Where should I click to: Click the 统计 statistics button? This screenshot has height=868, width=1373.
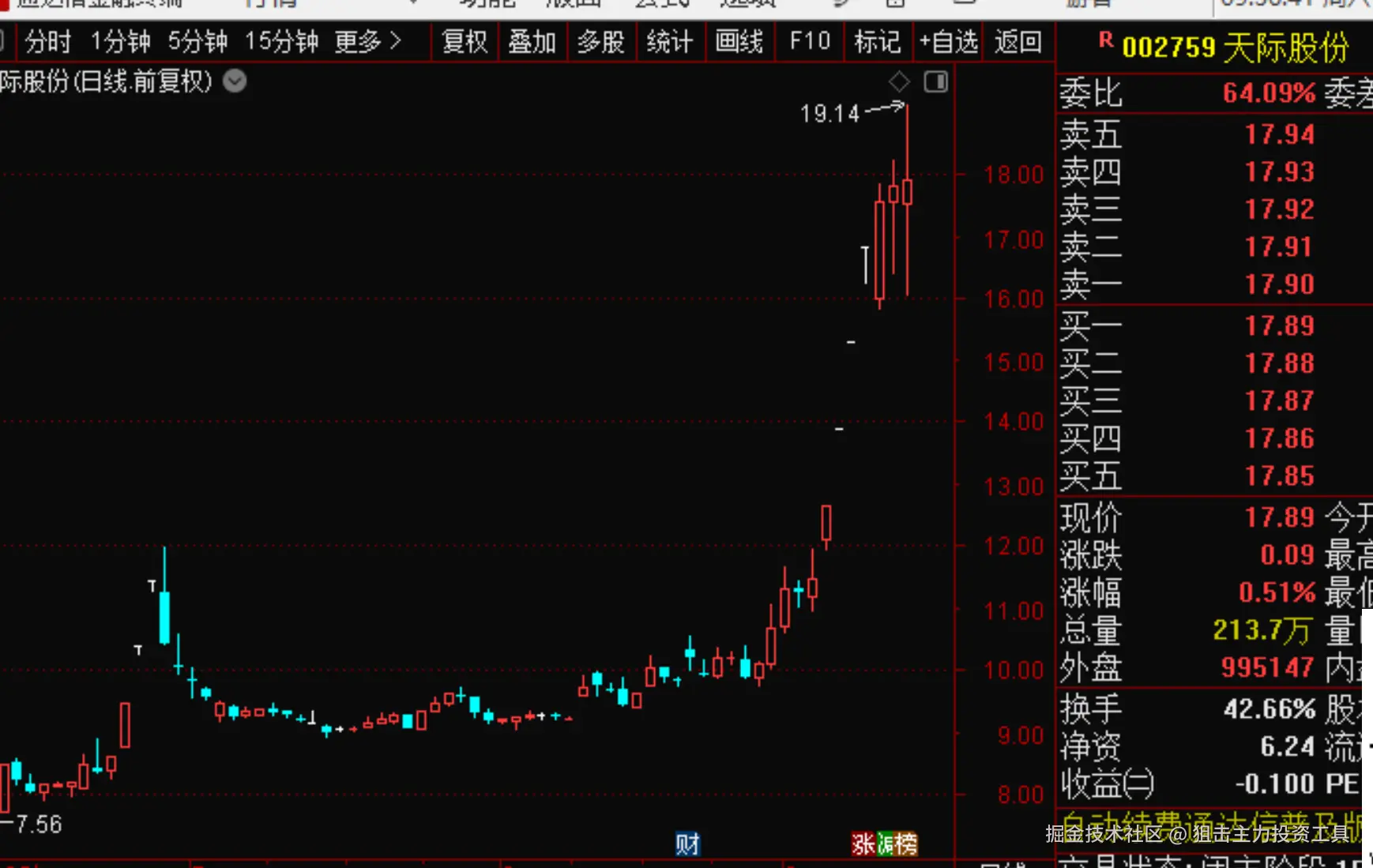[x=670, y=41]
